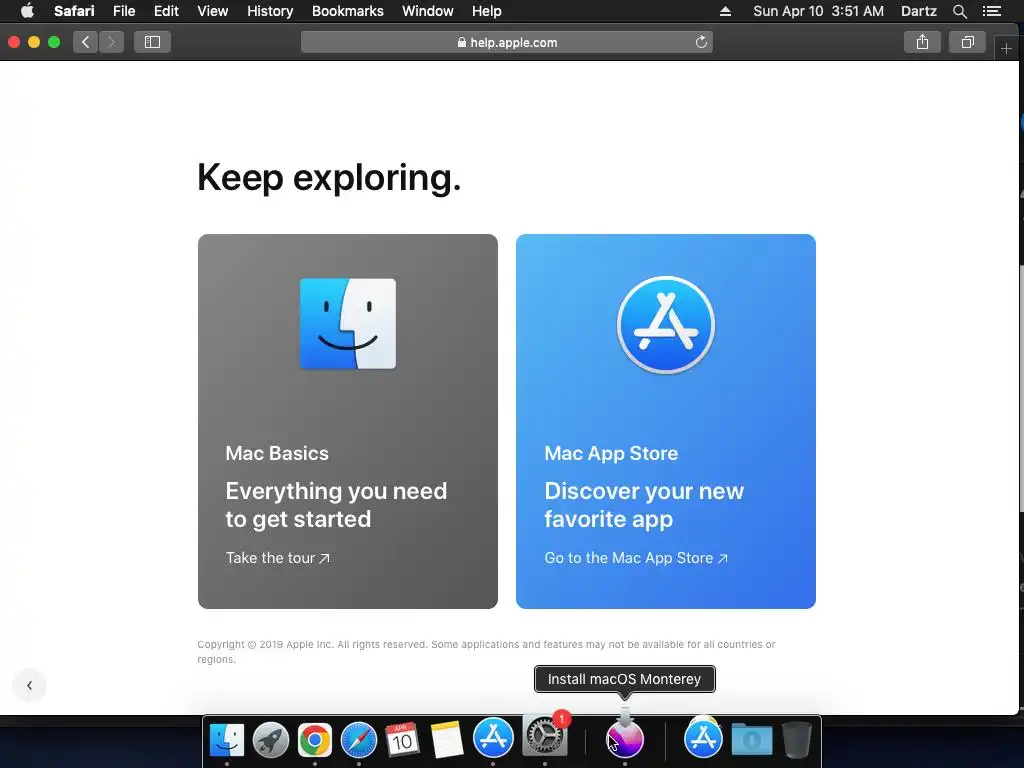Open App Store next to Notes in Dock
This screenshot has width=1024, height=768.
coord(493,739)
